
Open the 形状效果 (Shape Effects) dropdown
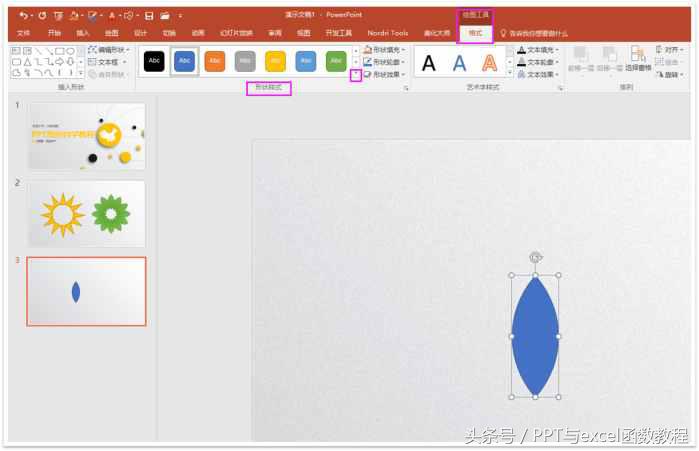pyautogui.click(x=384, y=74)
